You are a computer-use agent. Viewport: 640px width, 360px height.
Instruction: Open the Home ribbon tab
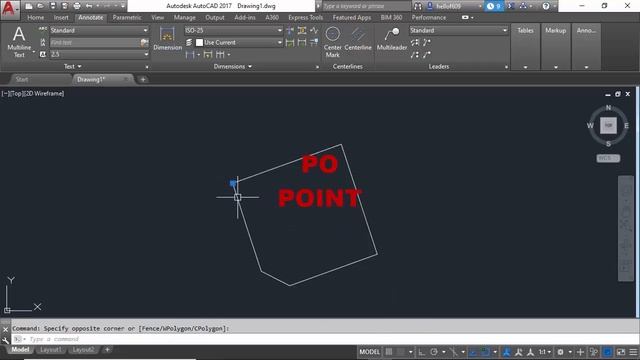tap(36, 18)
